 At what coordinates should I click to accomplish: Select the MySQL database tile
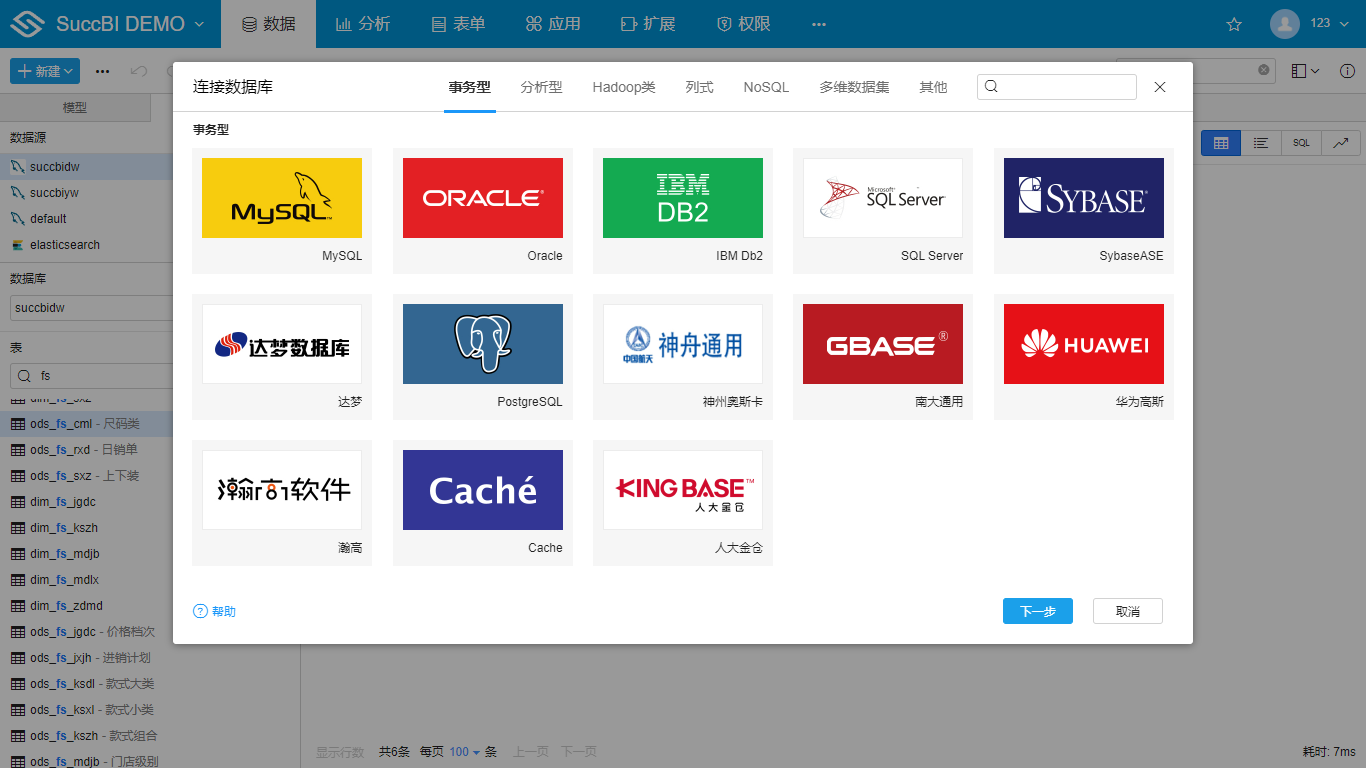click(282, 199)
